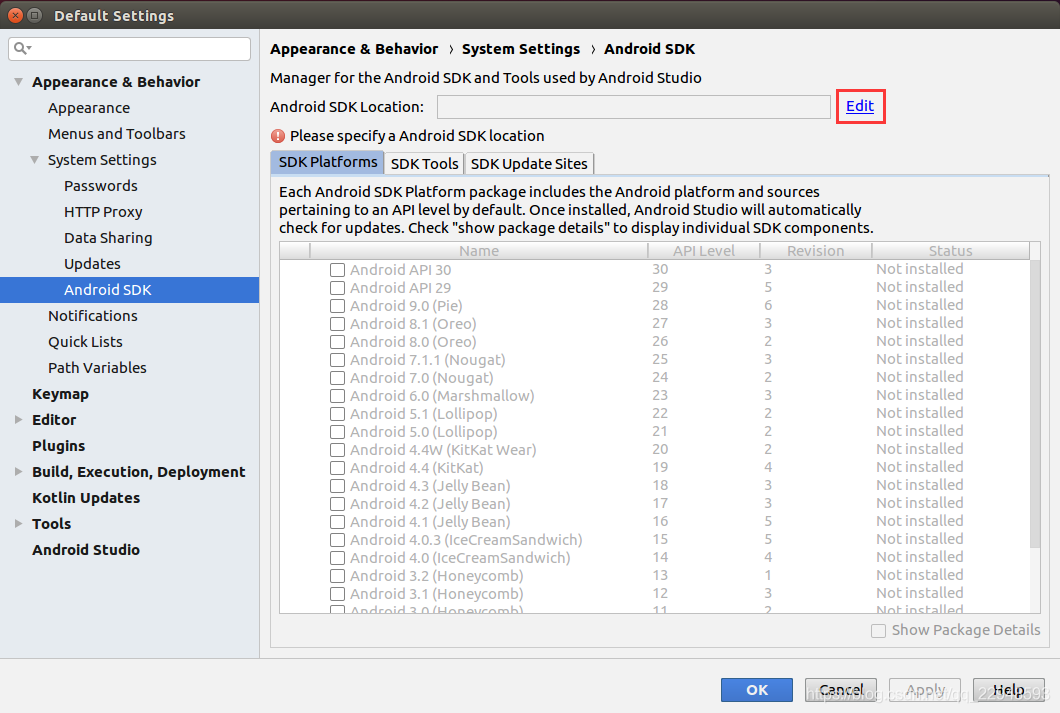Screen dimensions: 1060x713
Task: Switch to the SDK Platforms tab
Action: (x=327, y=162)
